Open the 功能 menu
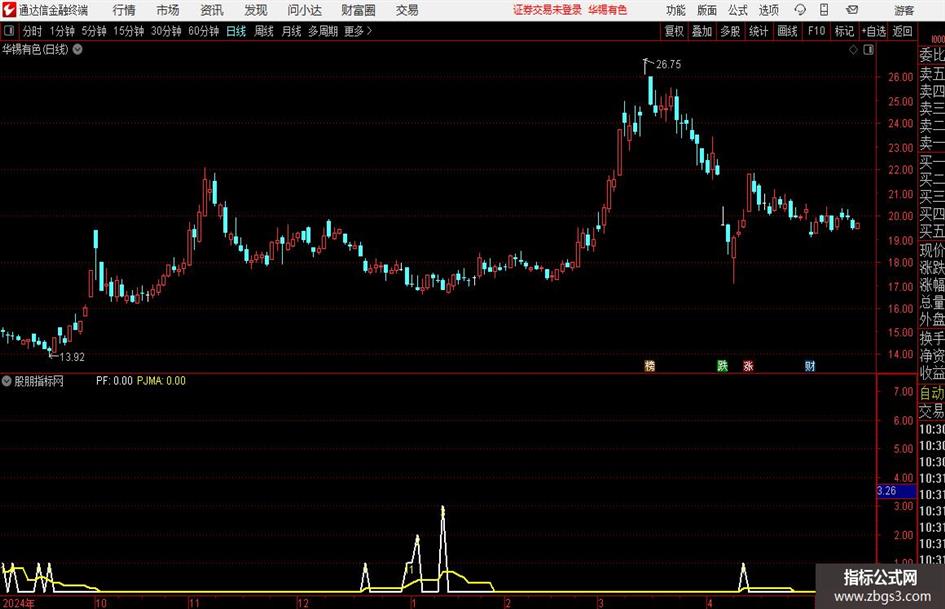 pos(676,10)
